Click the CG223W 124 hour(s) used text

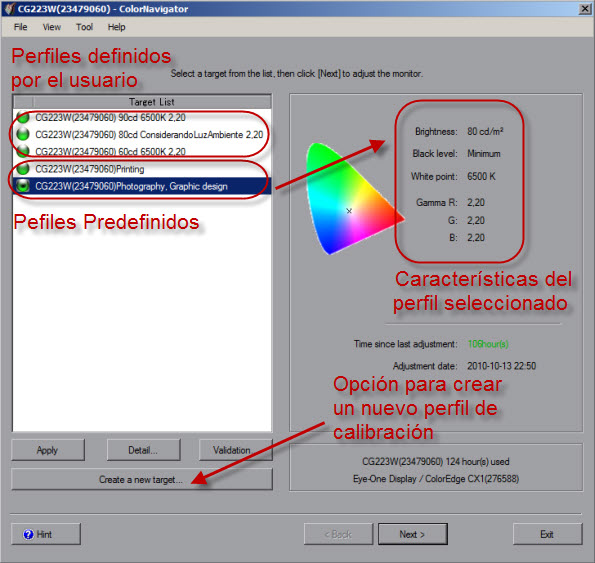(x=436, y=461)
